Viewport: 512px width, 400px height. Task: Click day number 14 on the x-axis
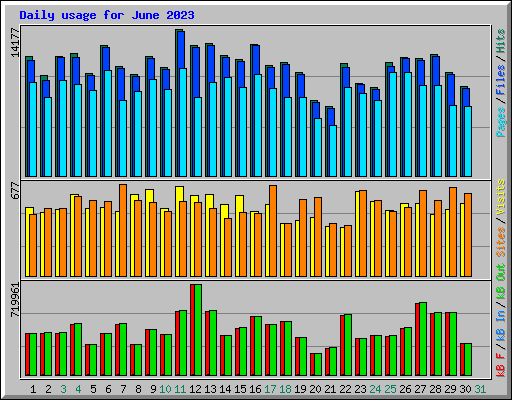tap(225, 389)
